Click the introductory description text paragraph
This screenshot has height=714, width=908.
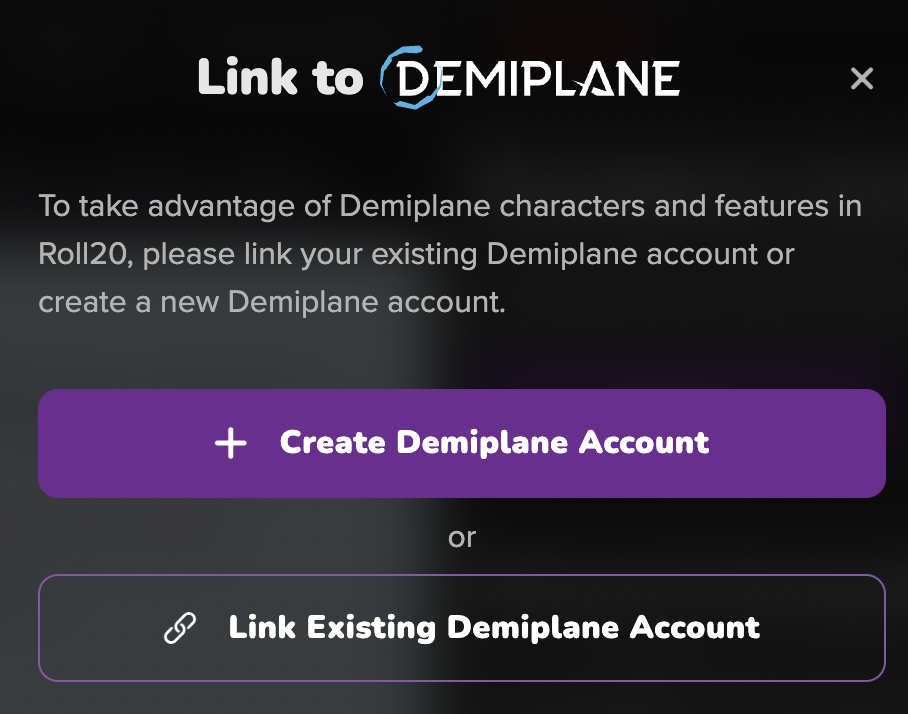(x=450, y=254)
